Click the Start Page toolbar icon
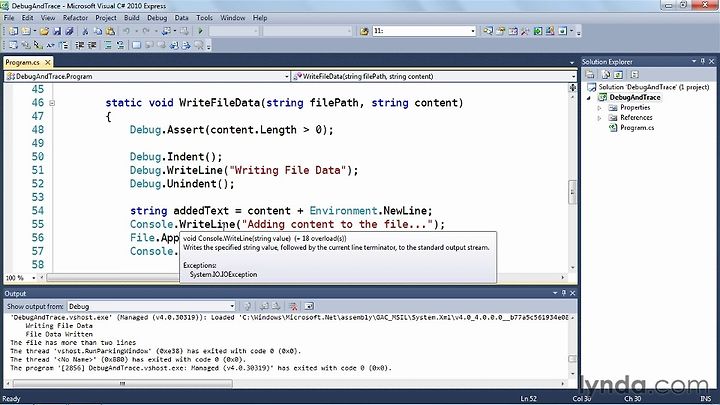720x405 pixels. coord(538,31)
